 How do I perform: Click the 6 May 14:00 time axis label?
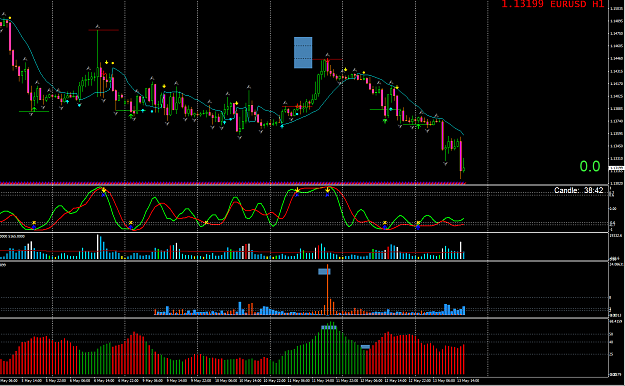click(x=104, y=381)
